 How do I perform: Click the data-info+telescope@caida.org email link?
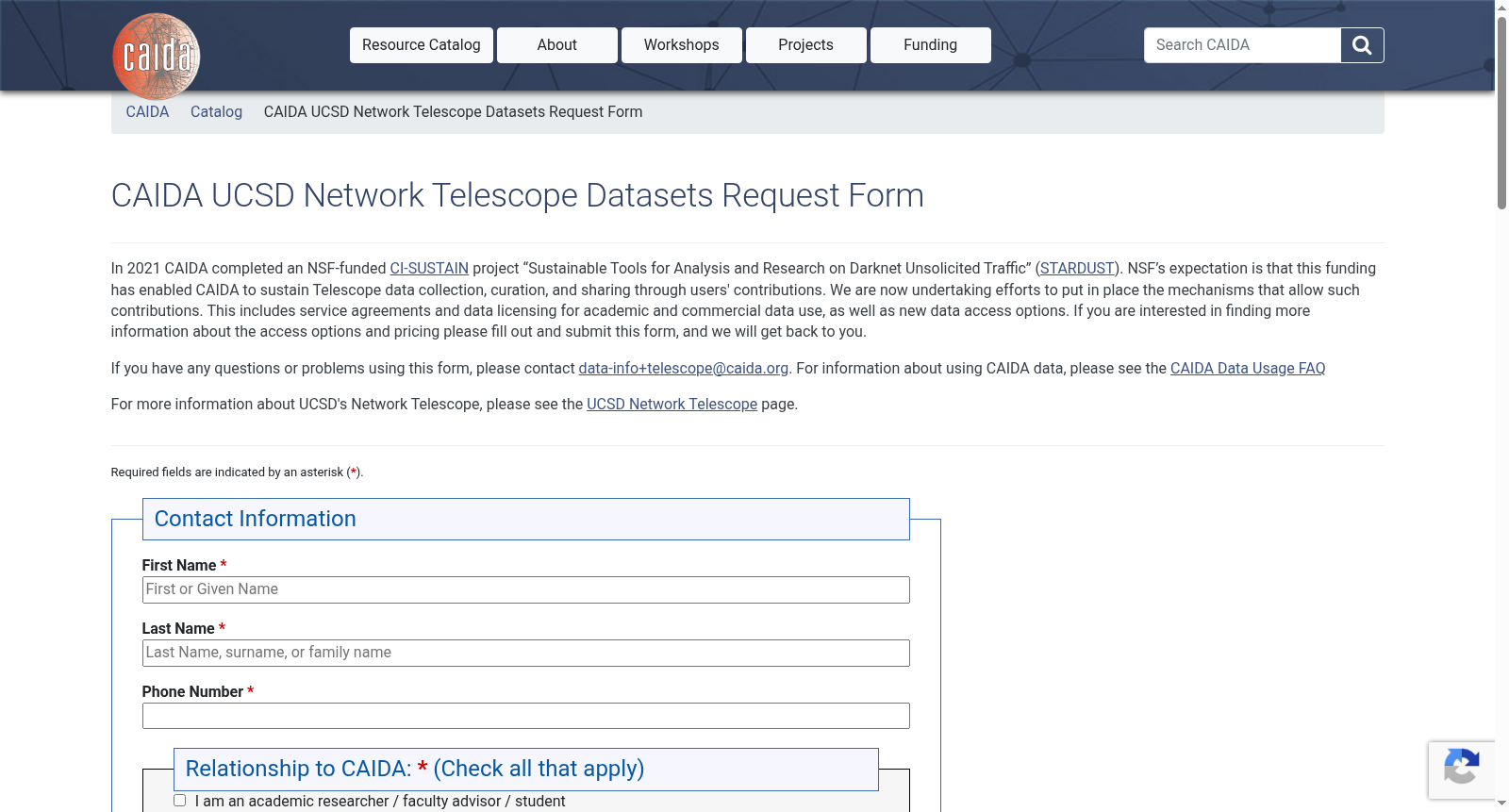pyautogui.click(x=684, y=369)
